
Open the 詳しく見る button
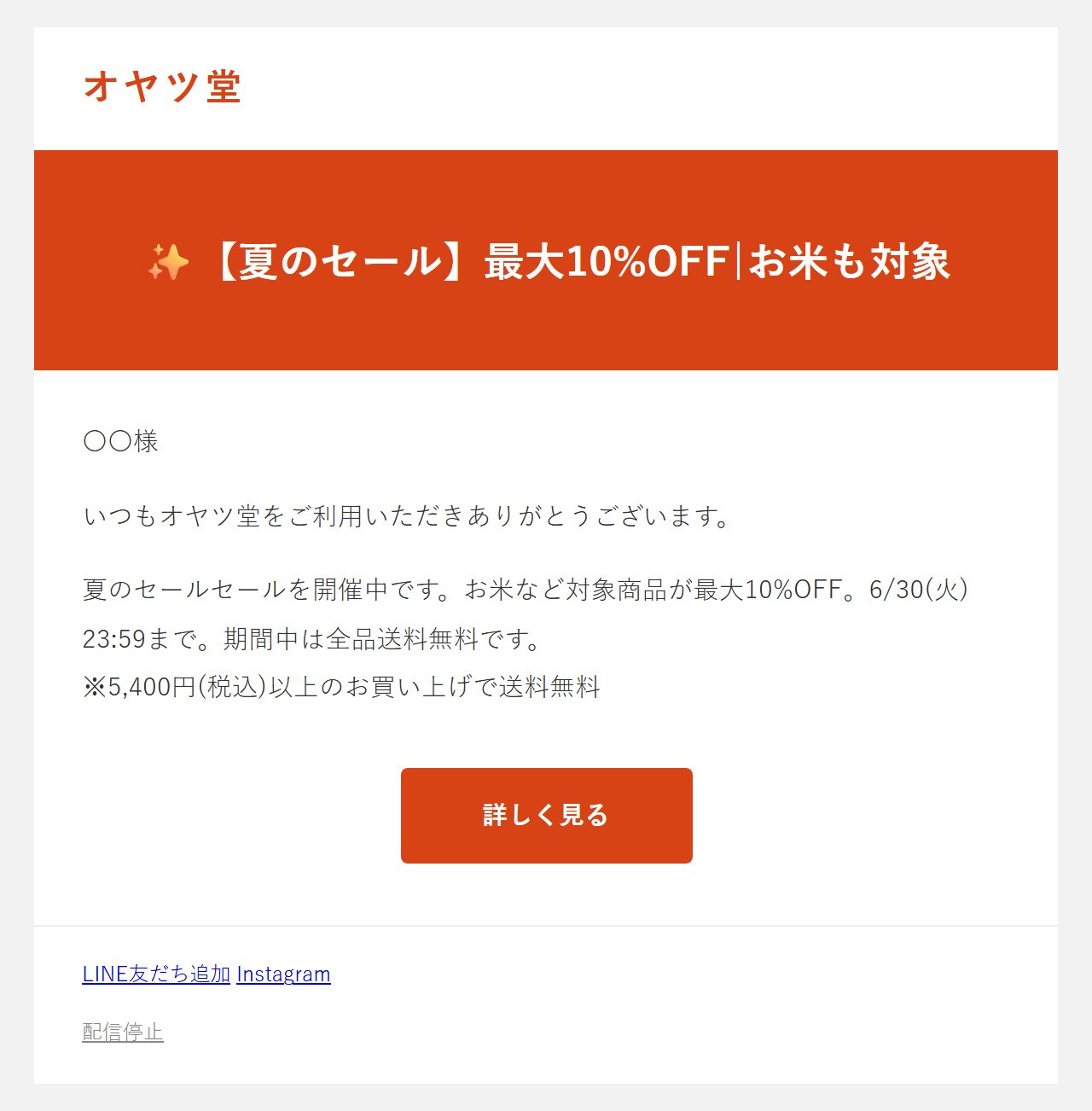pyautogui.click(x=546, y=815)
